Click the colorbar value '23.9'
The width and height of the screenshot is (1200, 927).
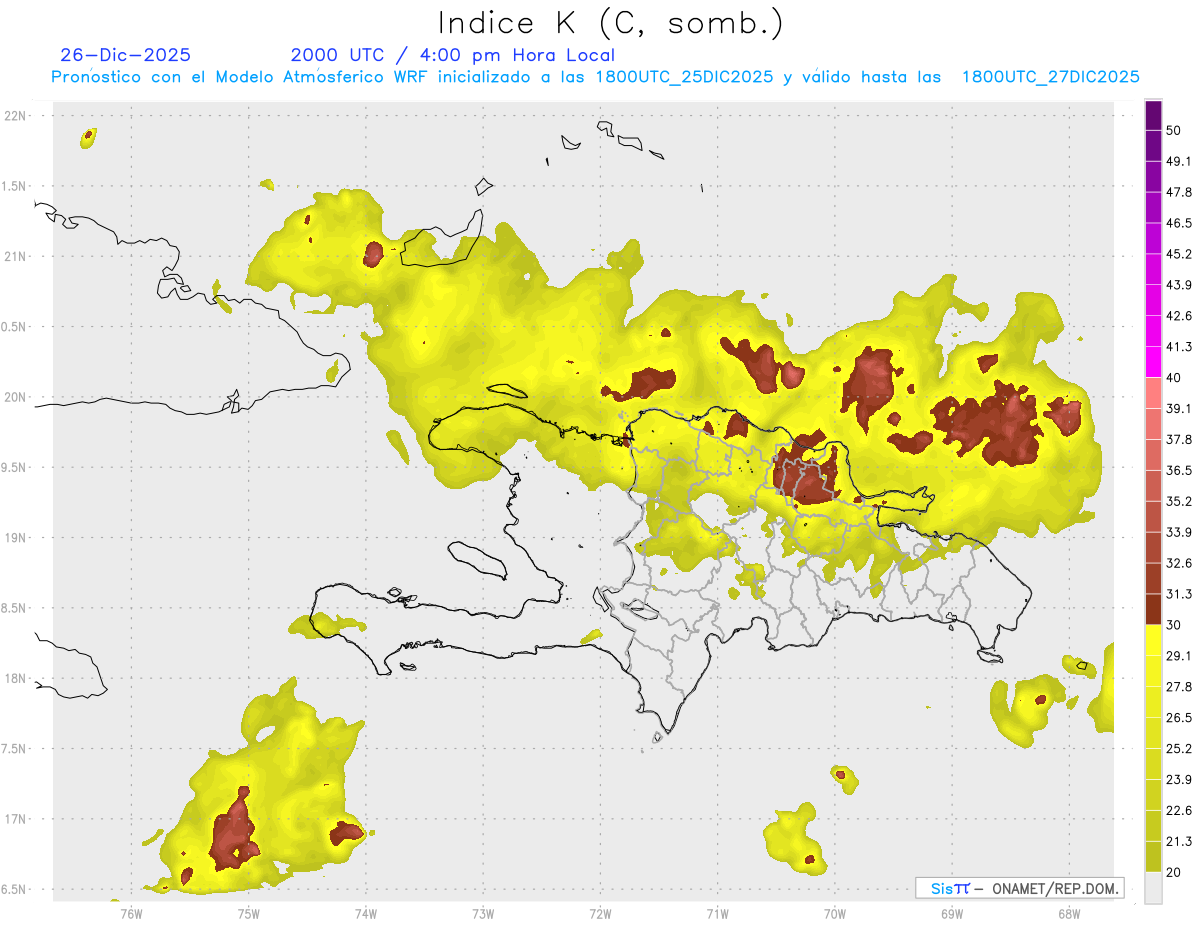(1179, 781)
